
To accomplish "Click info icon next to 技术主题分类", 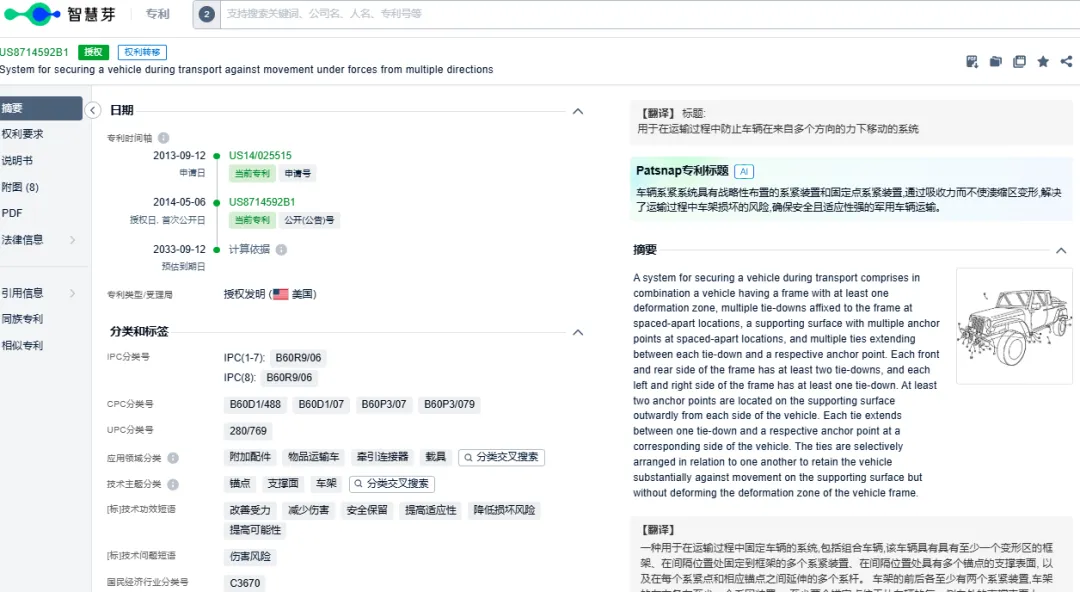I will click(173, 484).
